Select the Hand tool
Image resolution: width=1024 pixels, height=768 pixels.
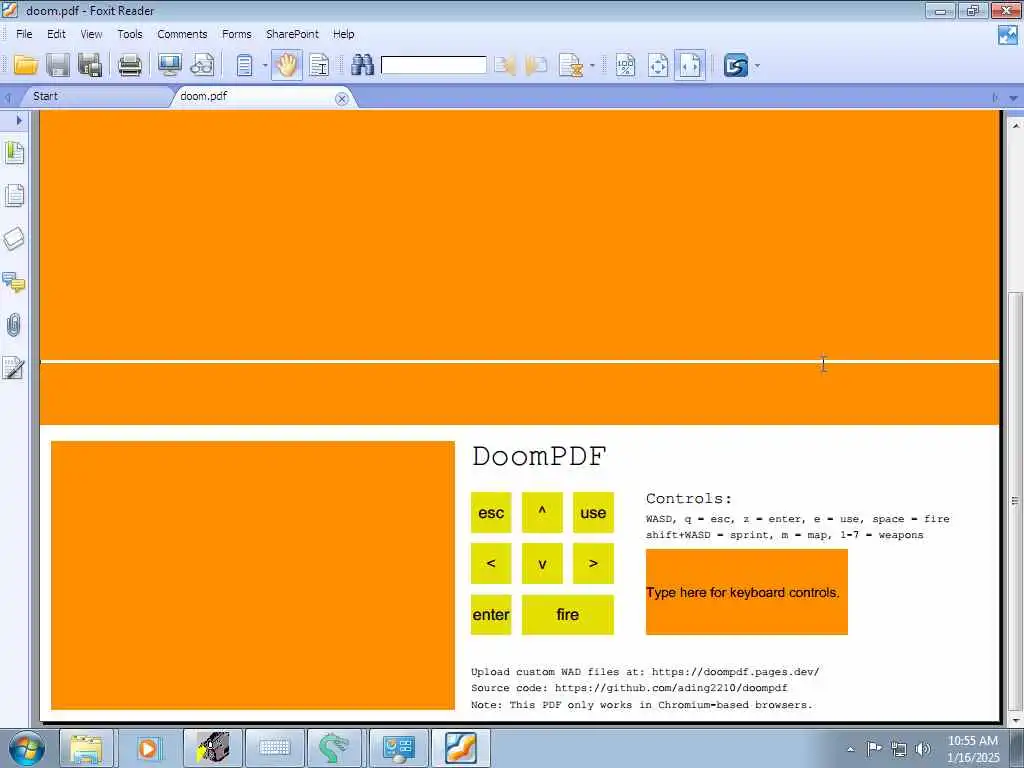[x=287, y=65]
